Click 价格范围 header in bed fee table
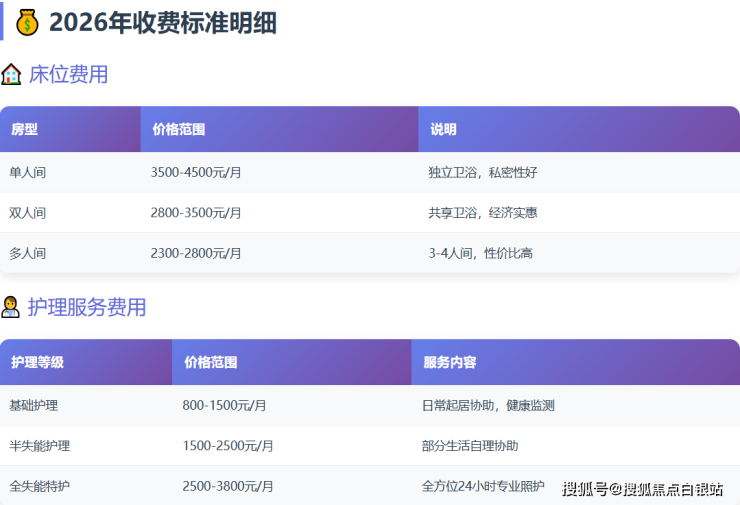The width and height of the screenshot is (740, 505). [x=179, y=130]
